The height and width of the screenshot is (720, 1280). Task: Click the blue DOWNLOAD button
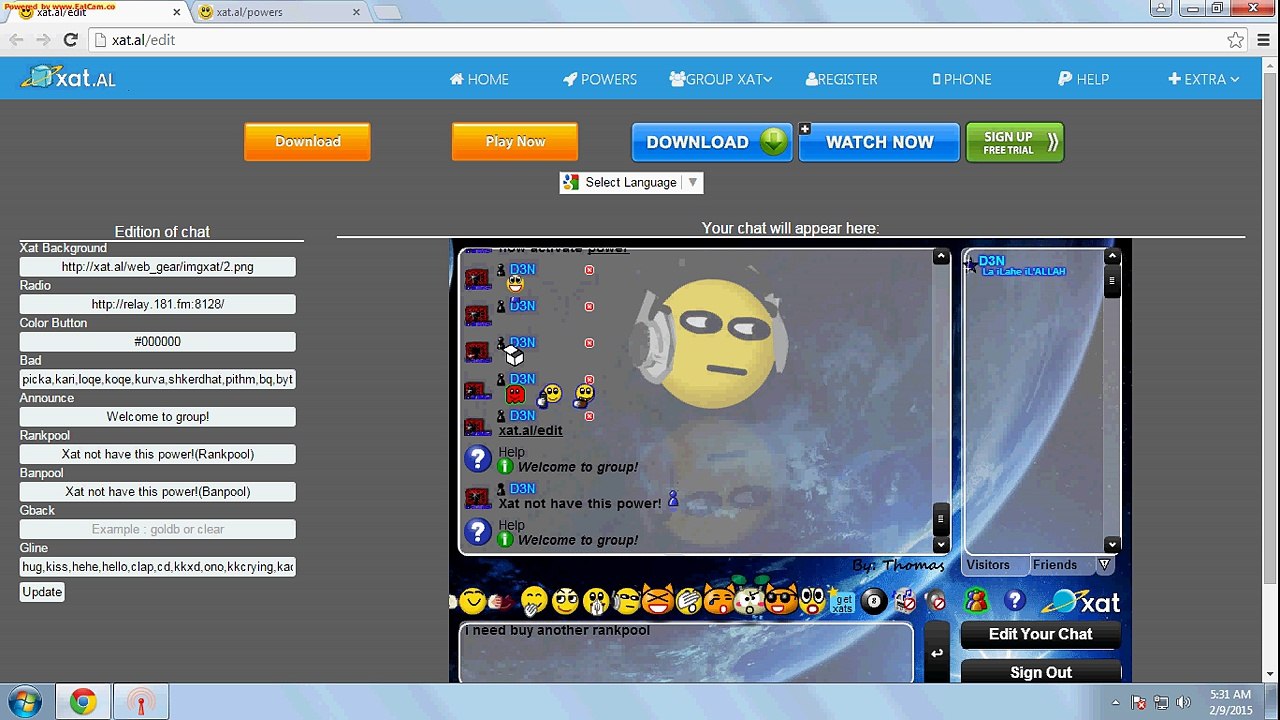pos(712,142)
